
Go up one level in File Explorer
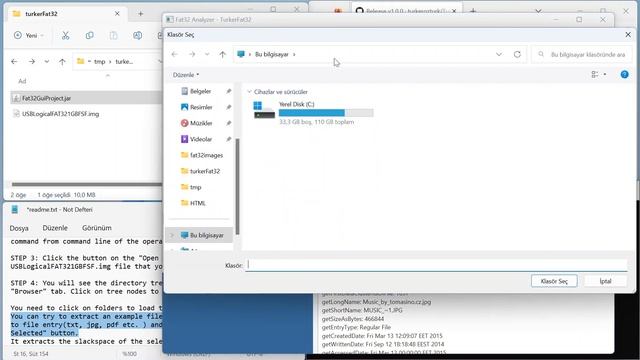pyautogui.click(x=62, y=62)
